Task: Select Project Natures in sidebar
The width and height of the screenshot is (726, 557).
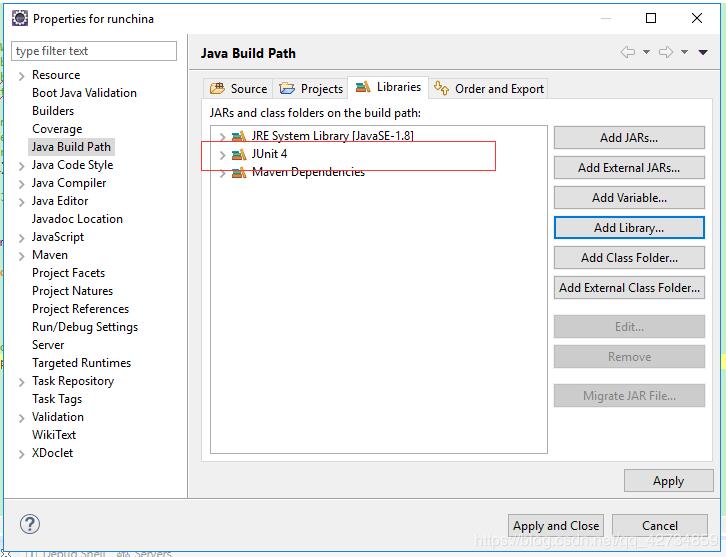Action: (x=72, y=291)
